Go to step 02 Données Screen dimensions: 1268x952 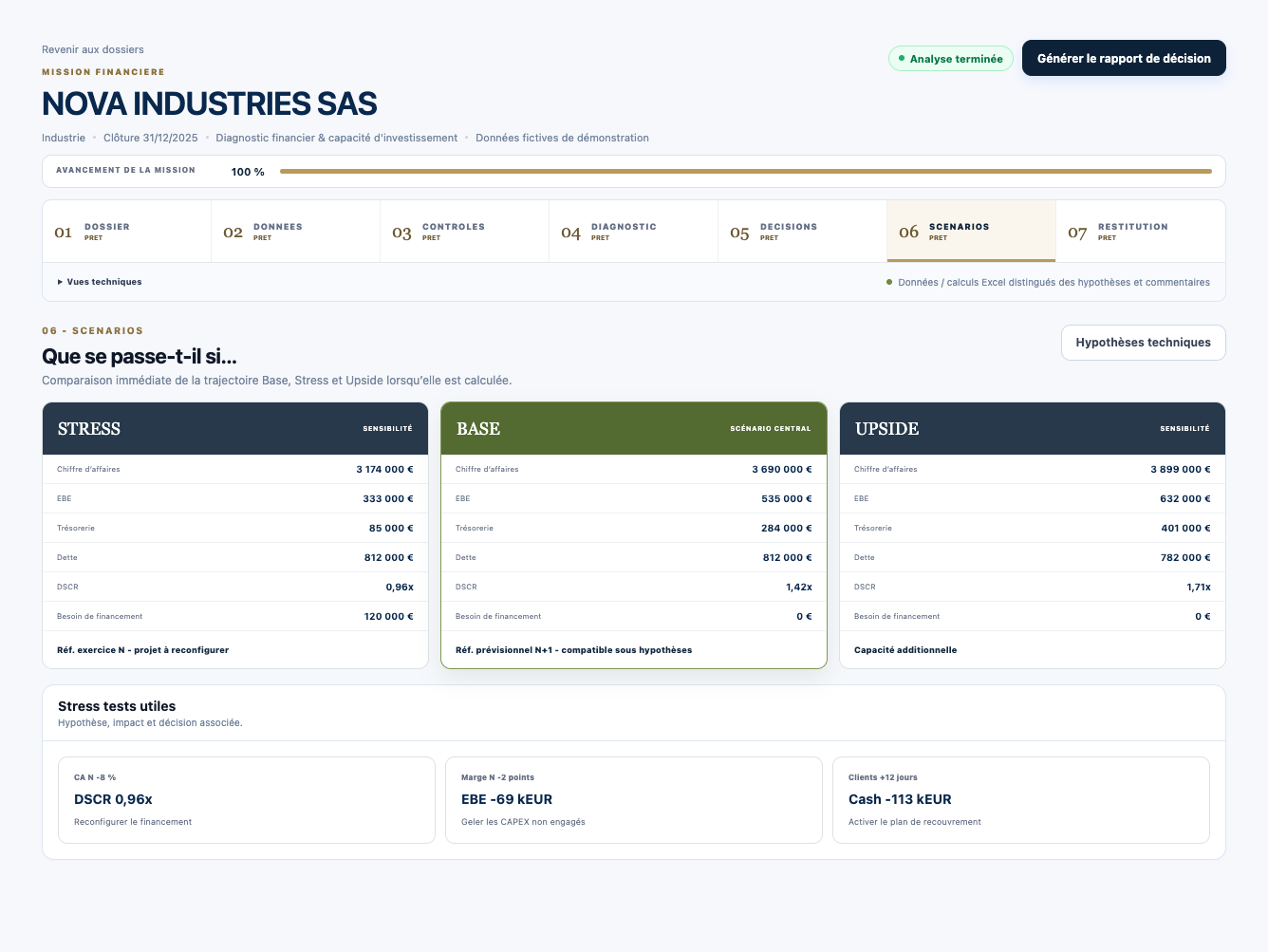point(296,232)
